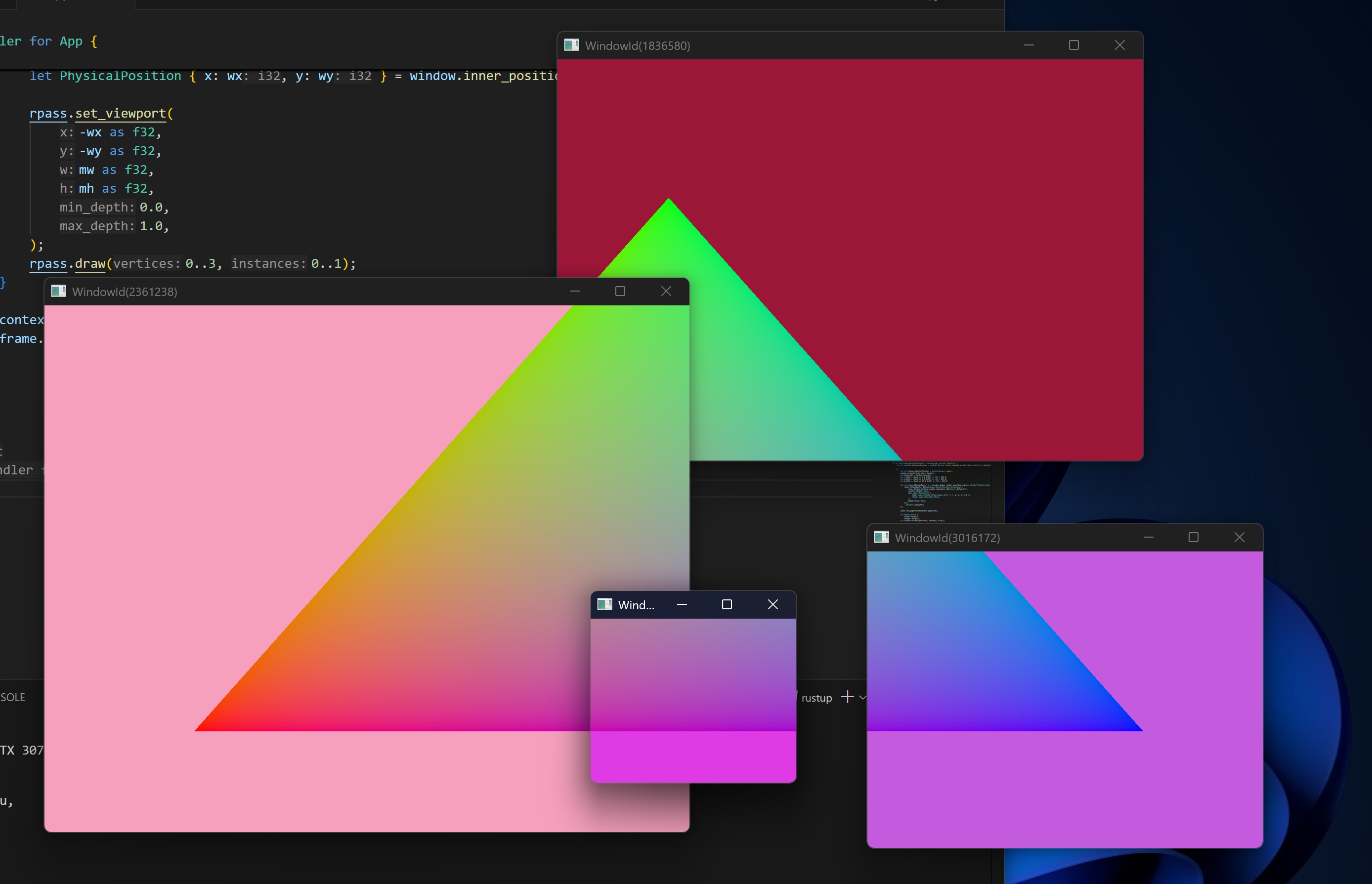Close the small Wind... window
The image size is (1372, 884).
coord(772,604)
